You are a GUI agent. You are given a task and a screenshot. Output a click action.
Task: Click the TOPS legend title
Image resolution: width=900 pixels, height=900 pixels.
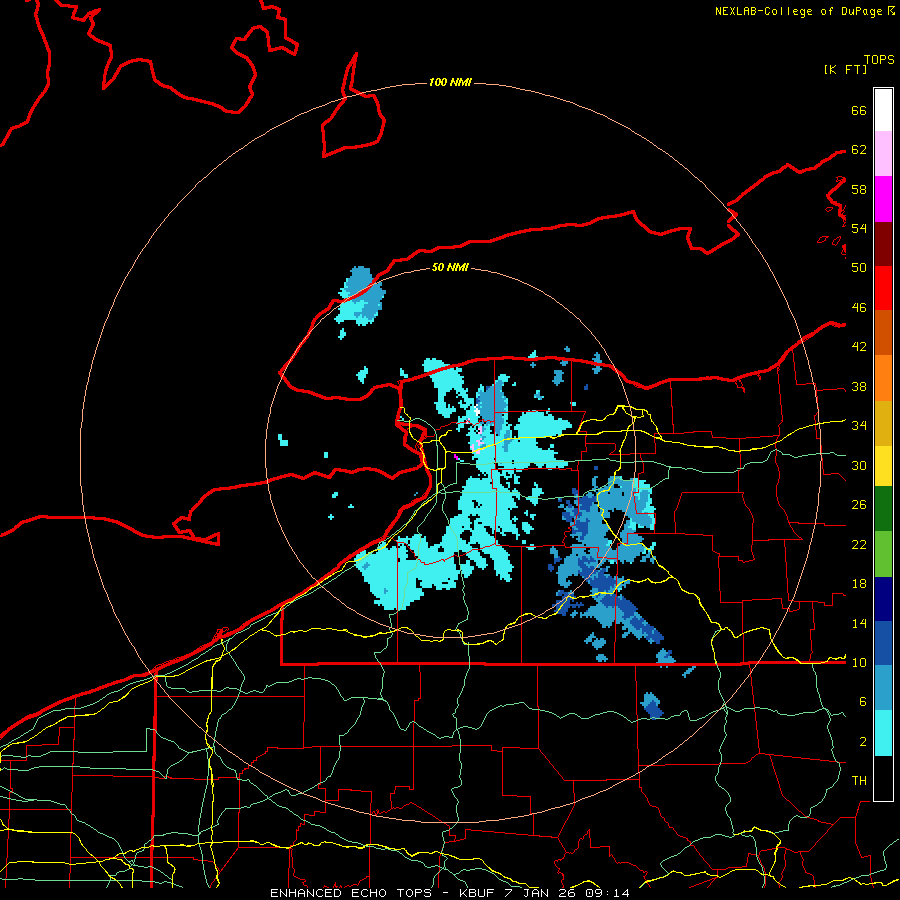tap(879, 60)
